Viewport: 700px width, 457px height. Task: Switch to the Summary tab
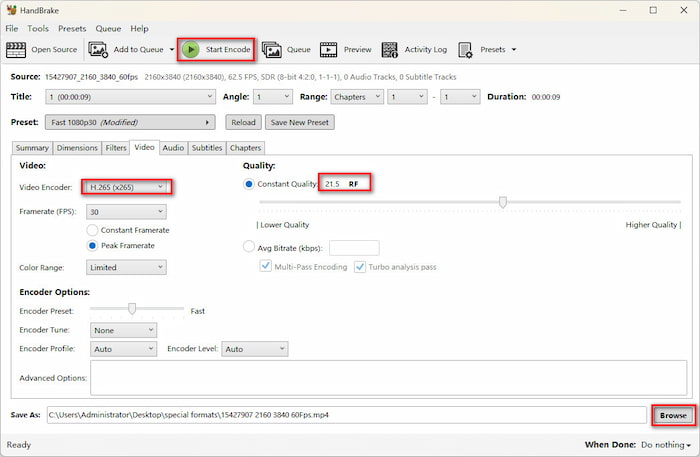click(x=32, y=148)
